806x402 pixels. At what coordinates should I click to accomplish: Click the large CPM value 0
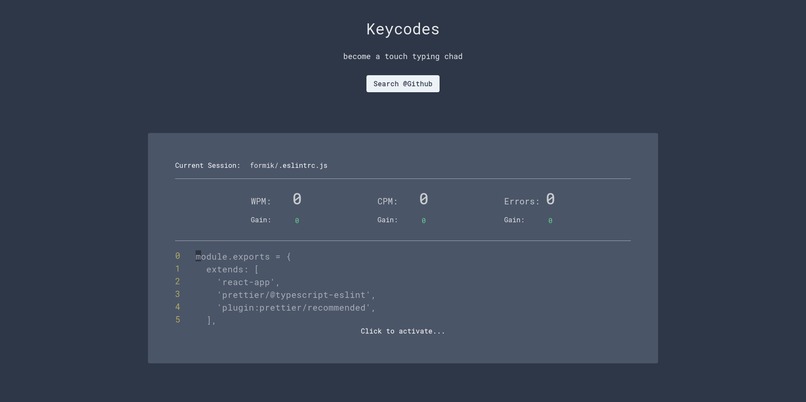(423, 199)
